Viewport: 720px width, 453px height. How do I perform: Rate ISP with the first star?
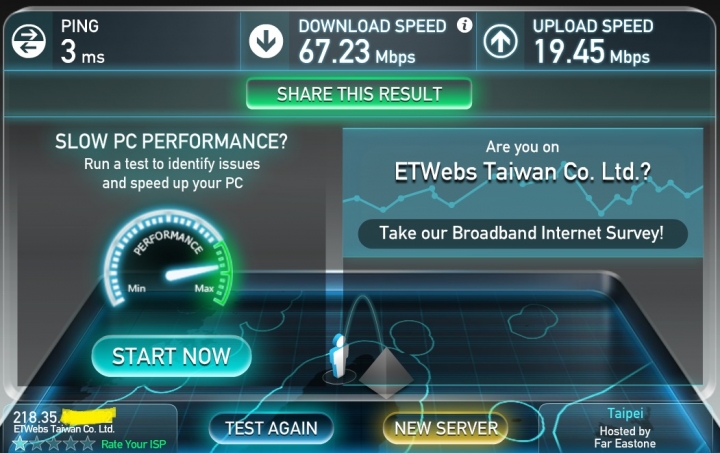tap(20, 444)
